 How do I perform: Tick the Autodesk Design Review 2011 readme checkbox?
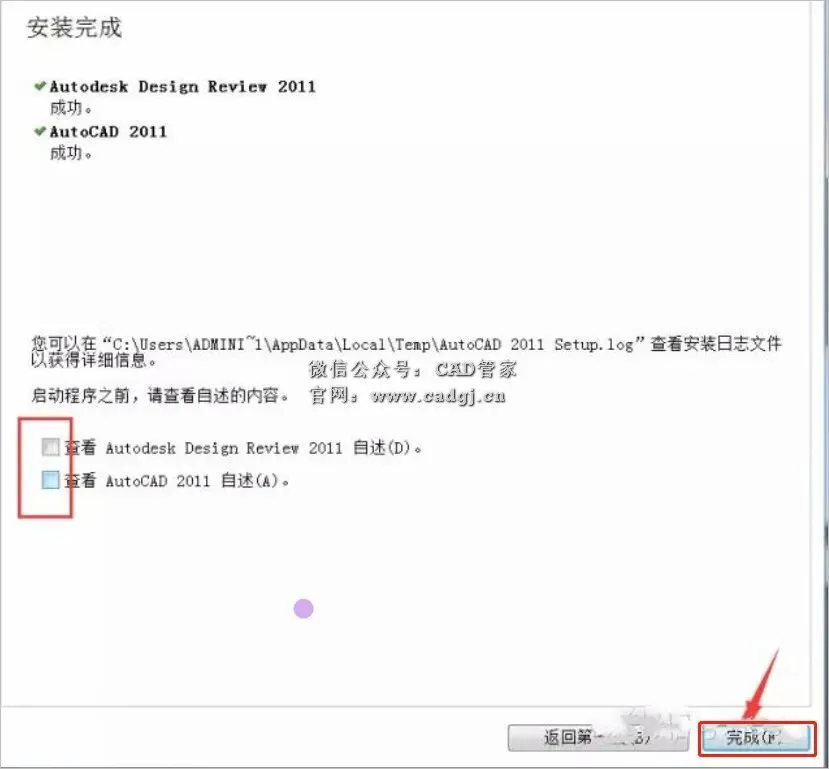[x=50, y=447]
